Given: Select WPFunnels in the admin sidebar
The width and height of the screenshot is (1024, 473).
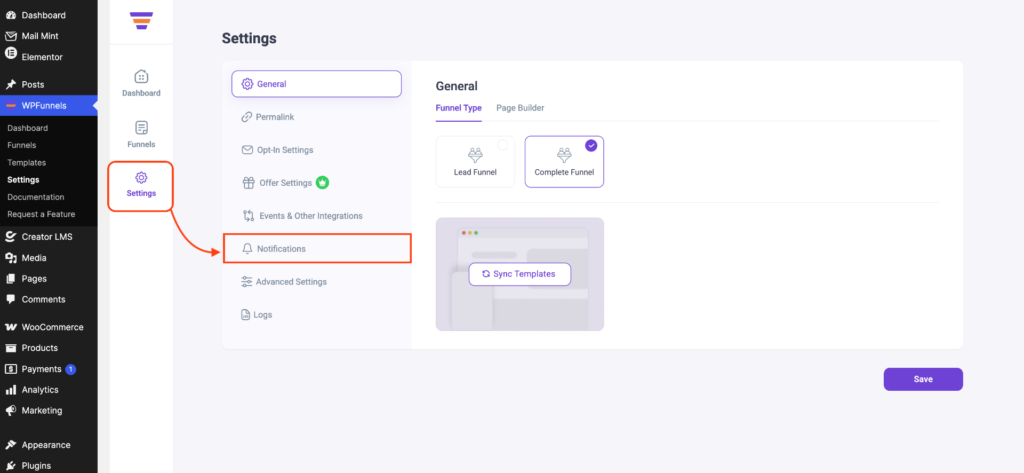Looking at the screenshot, I should (x=48, y=105).
